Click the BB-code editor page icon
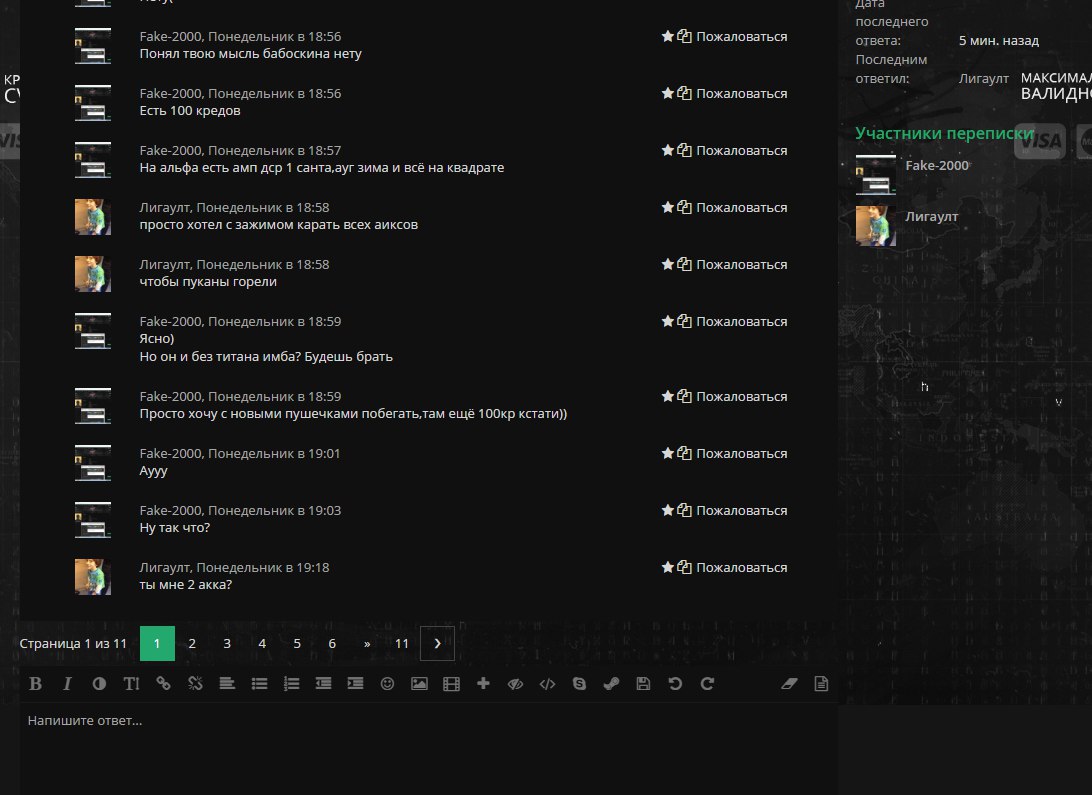Image resolution: width=1092 pixels, height=795 pixels. point(821,684)
